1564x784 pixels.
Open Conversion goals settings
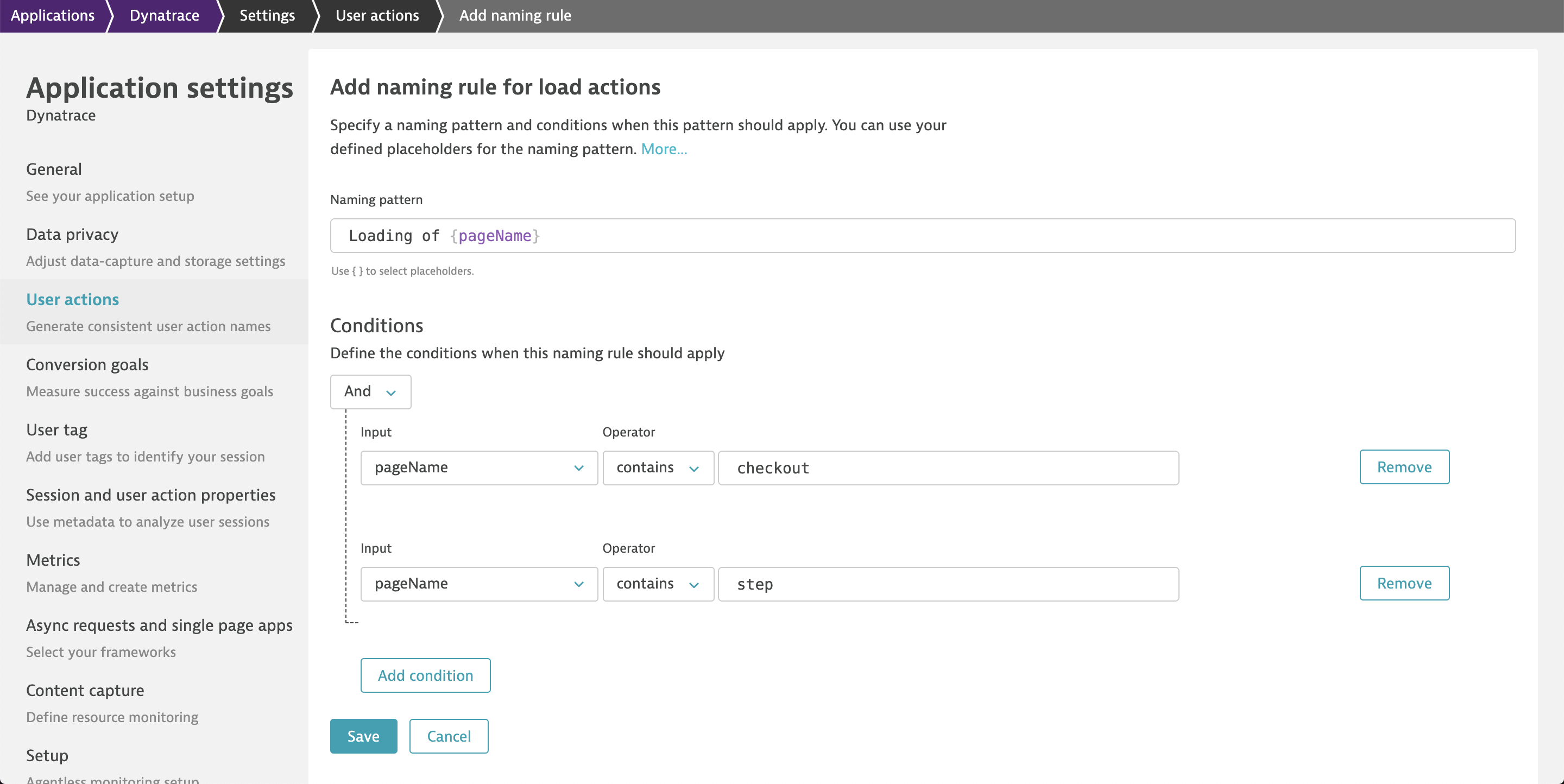point(154,377)
